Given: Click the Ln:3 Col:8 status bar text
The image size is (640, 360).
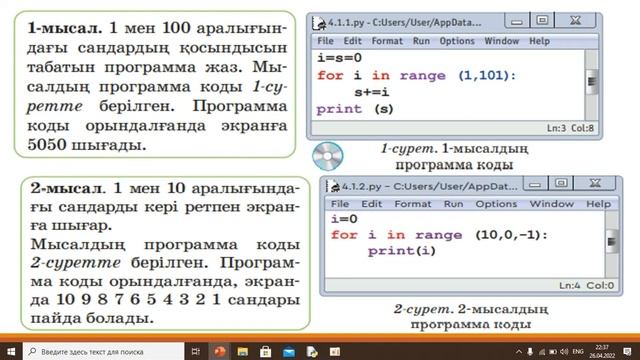Looking at the screenshot, I should tap(570, 128).
